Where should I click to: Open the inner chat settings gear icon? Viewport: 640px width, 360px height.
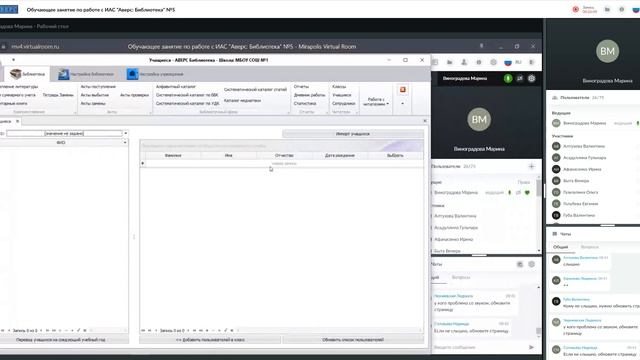pos(531,264)
